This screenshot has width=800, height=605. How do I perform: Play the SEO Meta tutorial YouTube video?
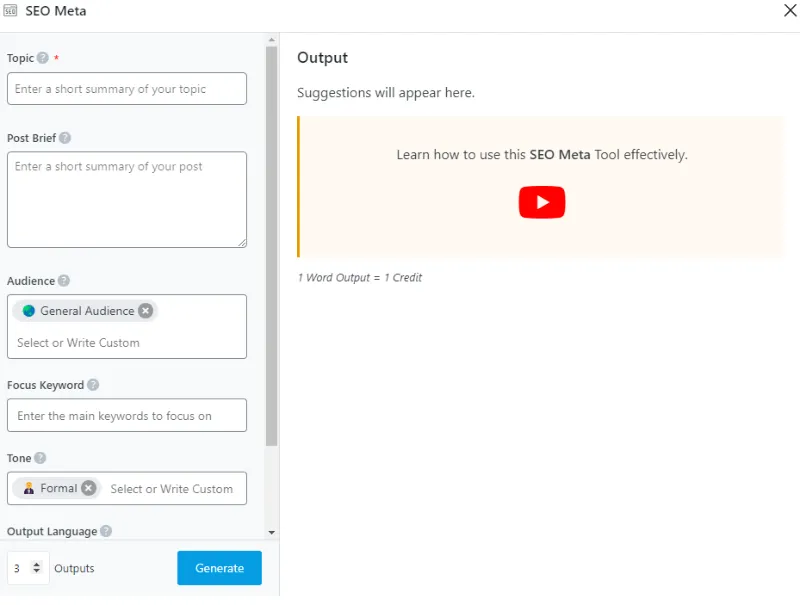click(x=541, y=202)
